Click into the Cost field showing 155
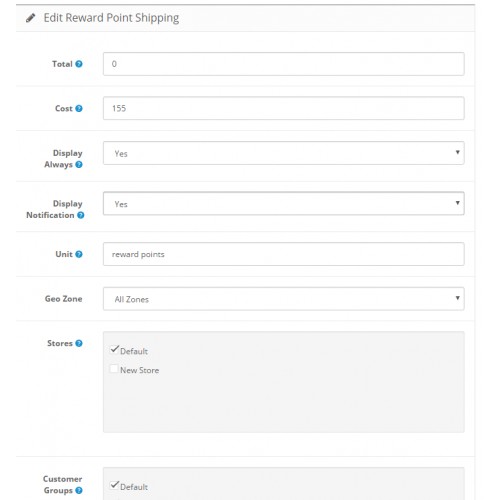This screenshot has height=500, width=500. (x=284, y=108)
